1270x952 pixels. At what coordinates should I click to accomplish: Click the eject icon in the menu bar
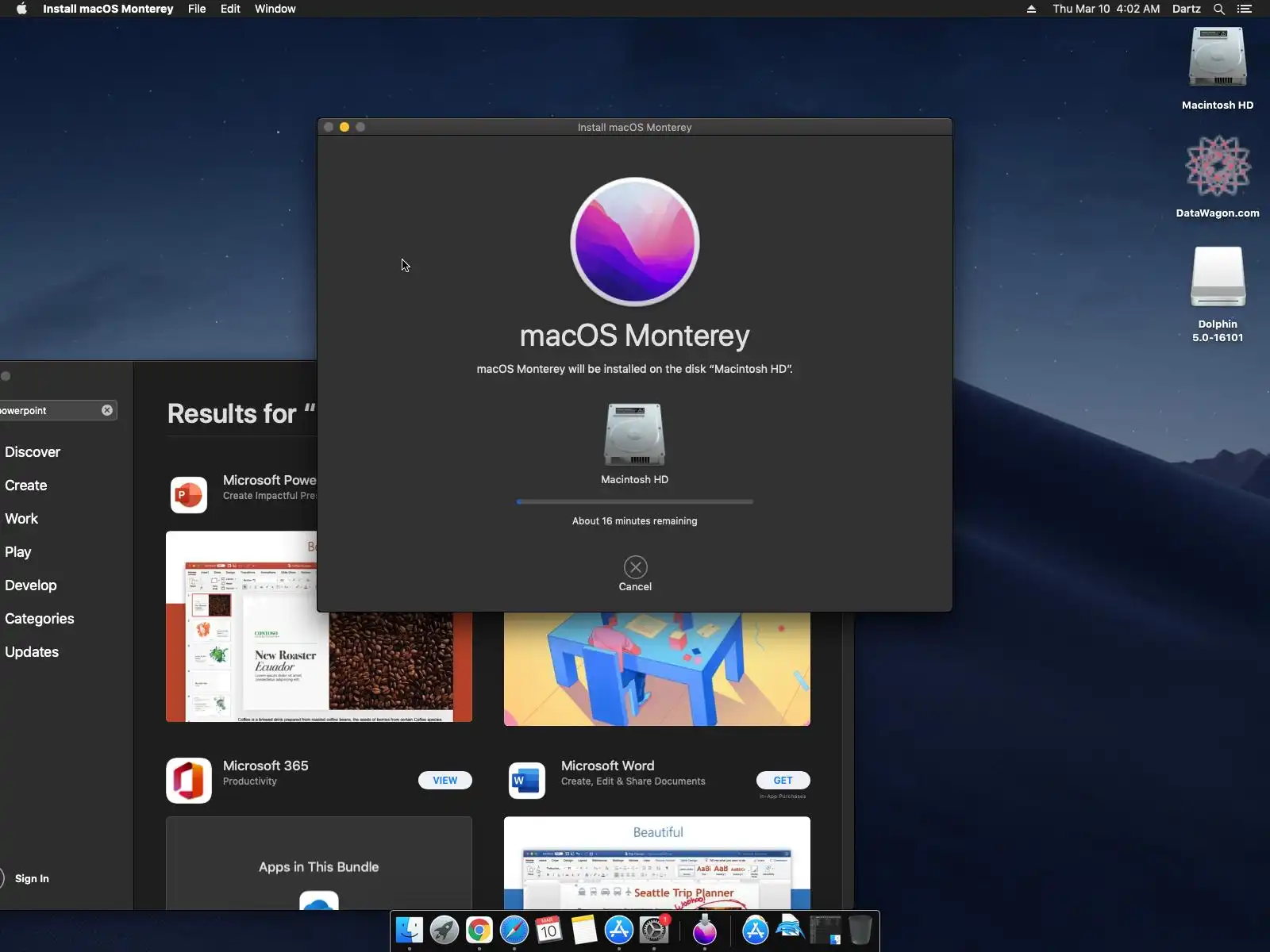point(1031,9)
